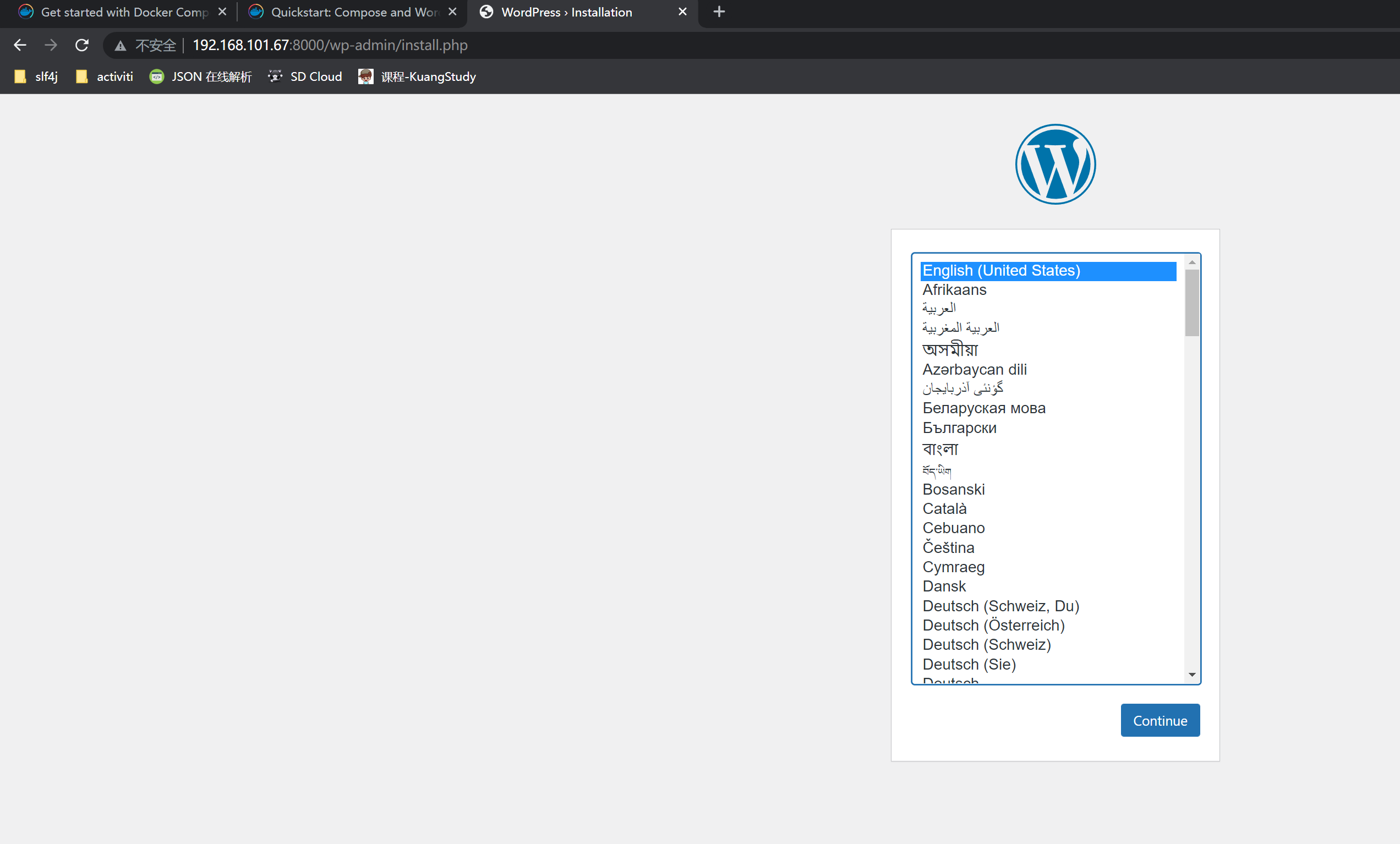Pick Català from the language list
1400x844 pixels.
click(x=944, y=508)
